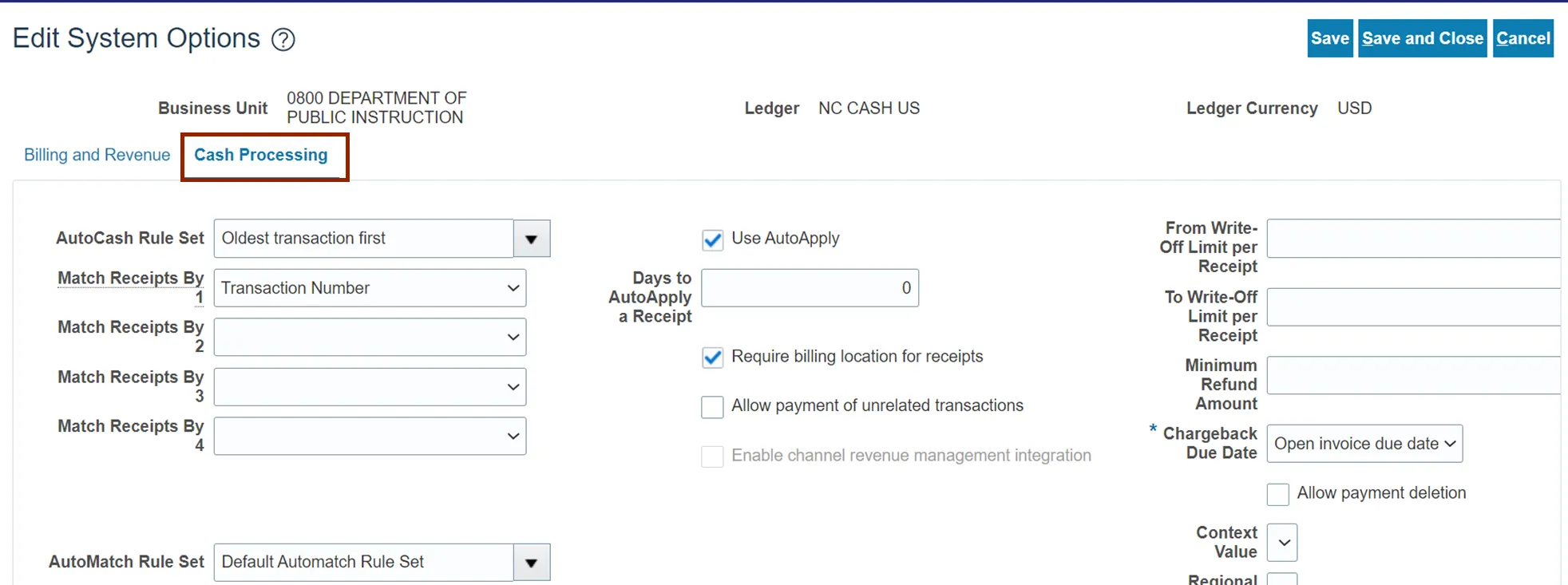The height and width of the screenshot is (585, 1568).
Task: Toggle Require billing location for receipts
Action: (x=712, y=358)
